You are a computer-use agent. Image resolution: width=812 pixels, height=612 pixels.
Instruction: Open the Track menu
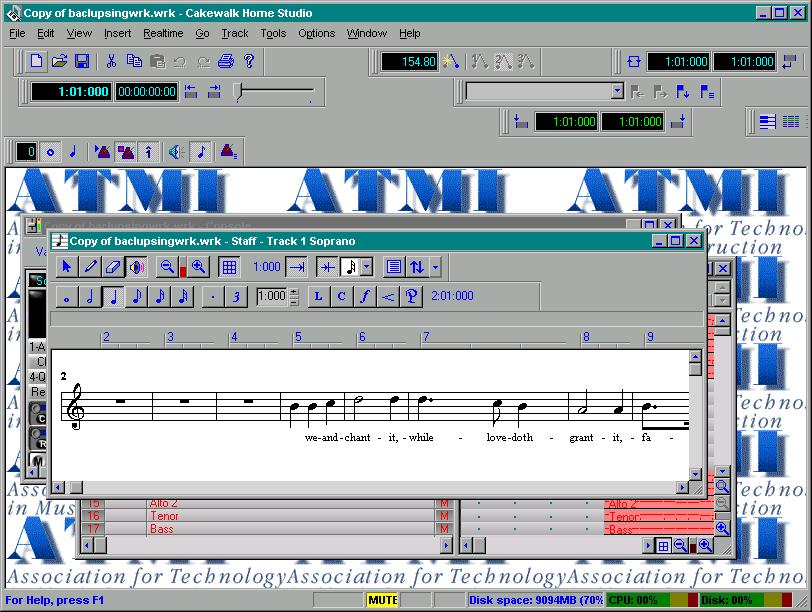(235, 33)
